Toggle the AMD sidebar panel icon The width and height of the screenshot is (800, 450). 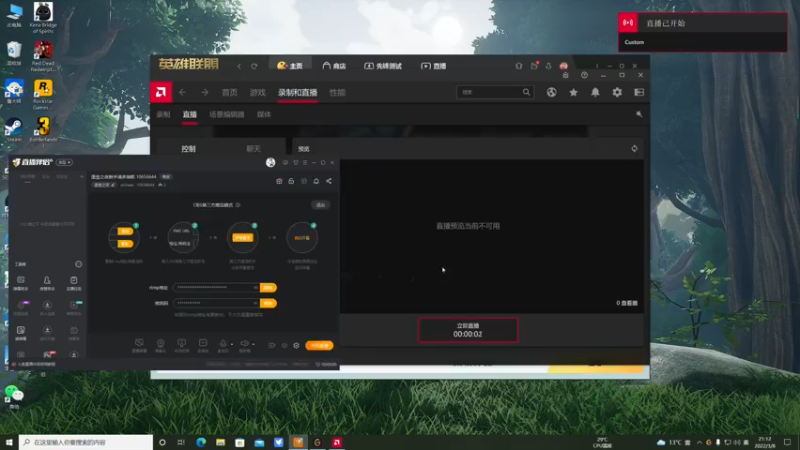[639, 92]
